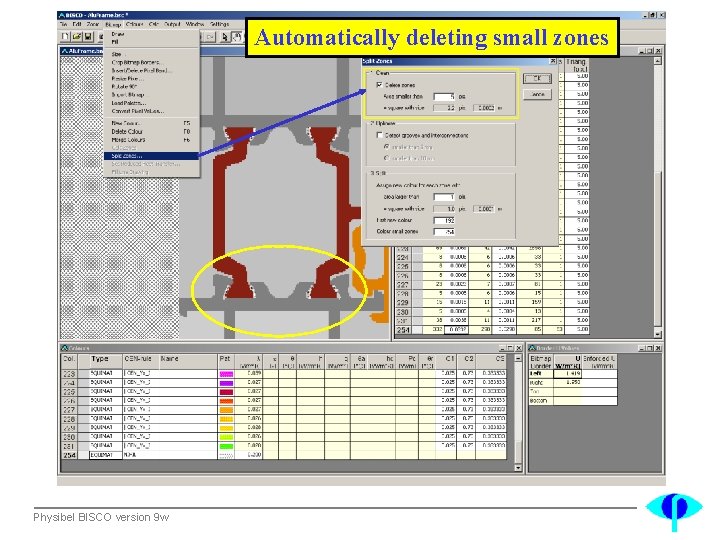Click OK in Split Zones dialog
This screenshot has width=720, height=540.
[x=537, y=79]
